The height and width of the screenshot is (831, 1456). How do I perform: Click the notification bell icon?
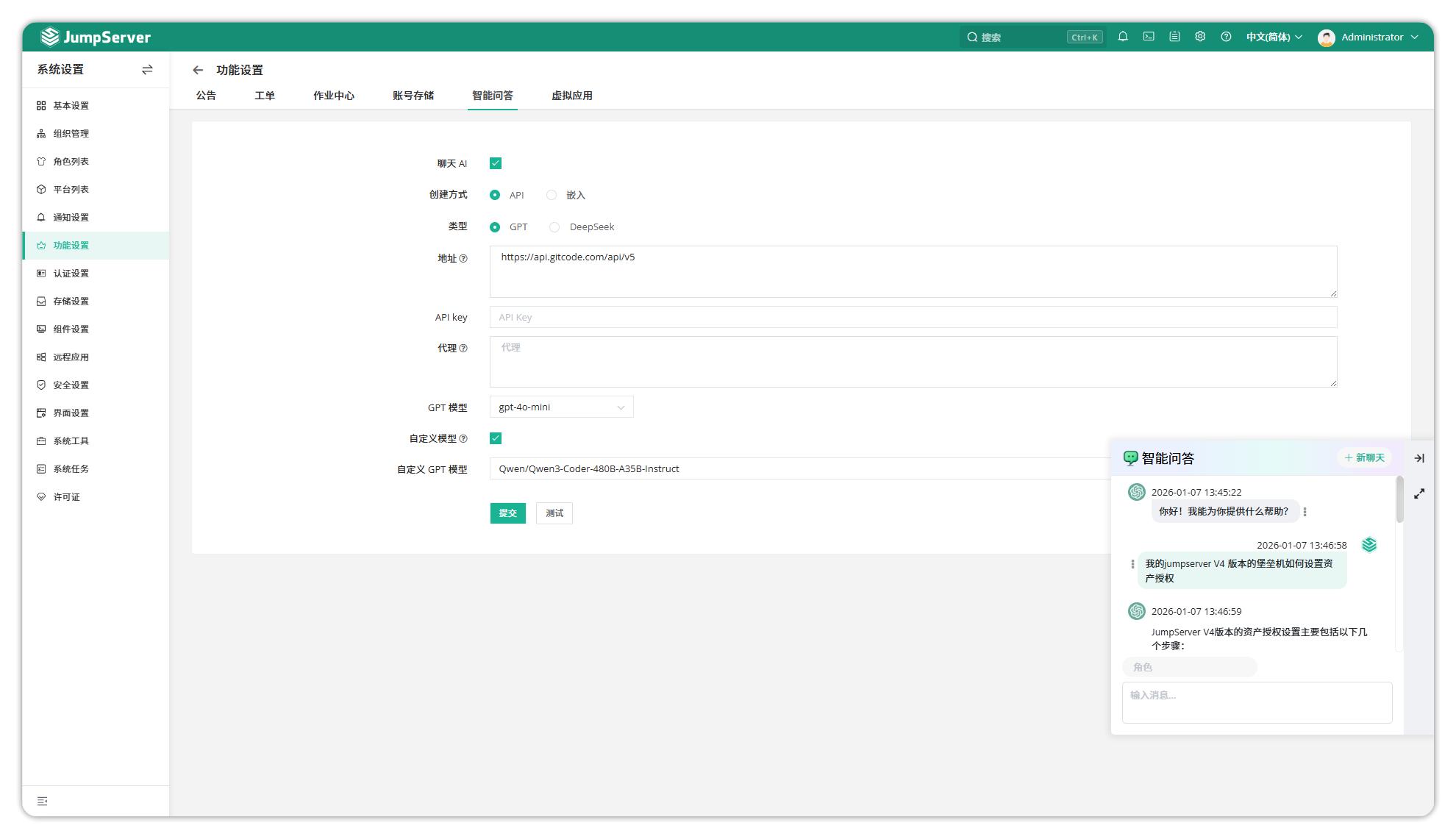pyautogui.click(x=1123, y=37)
